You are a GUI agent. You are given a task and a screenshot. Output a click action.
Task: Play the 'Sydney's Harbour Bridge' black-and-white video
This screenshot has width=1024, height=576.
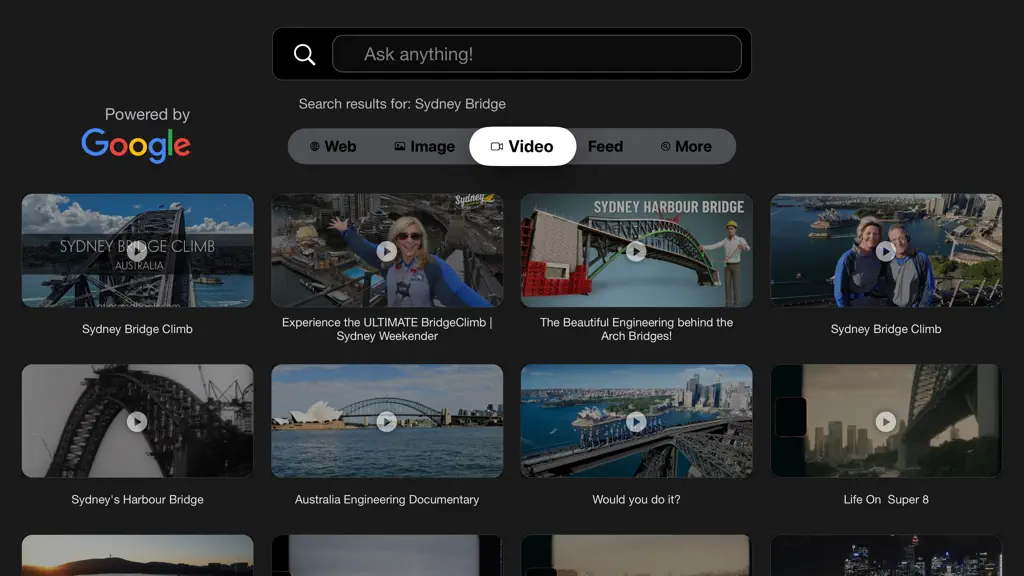(137, 421)
